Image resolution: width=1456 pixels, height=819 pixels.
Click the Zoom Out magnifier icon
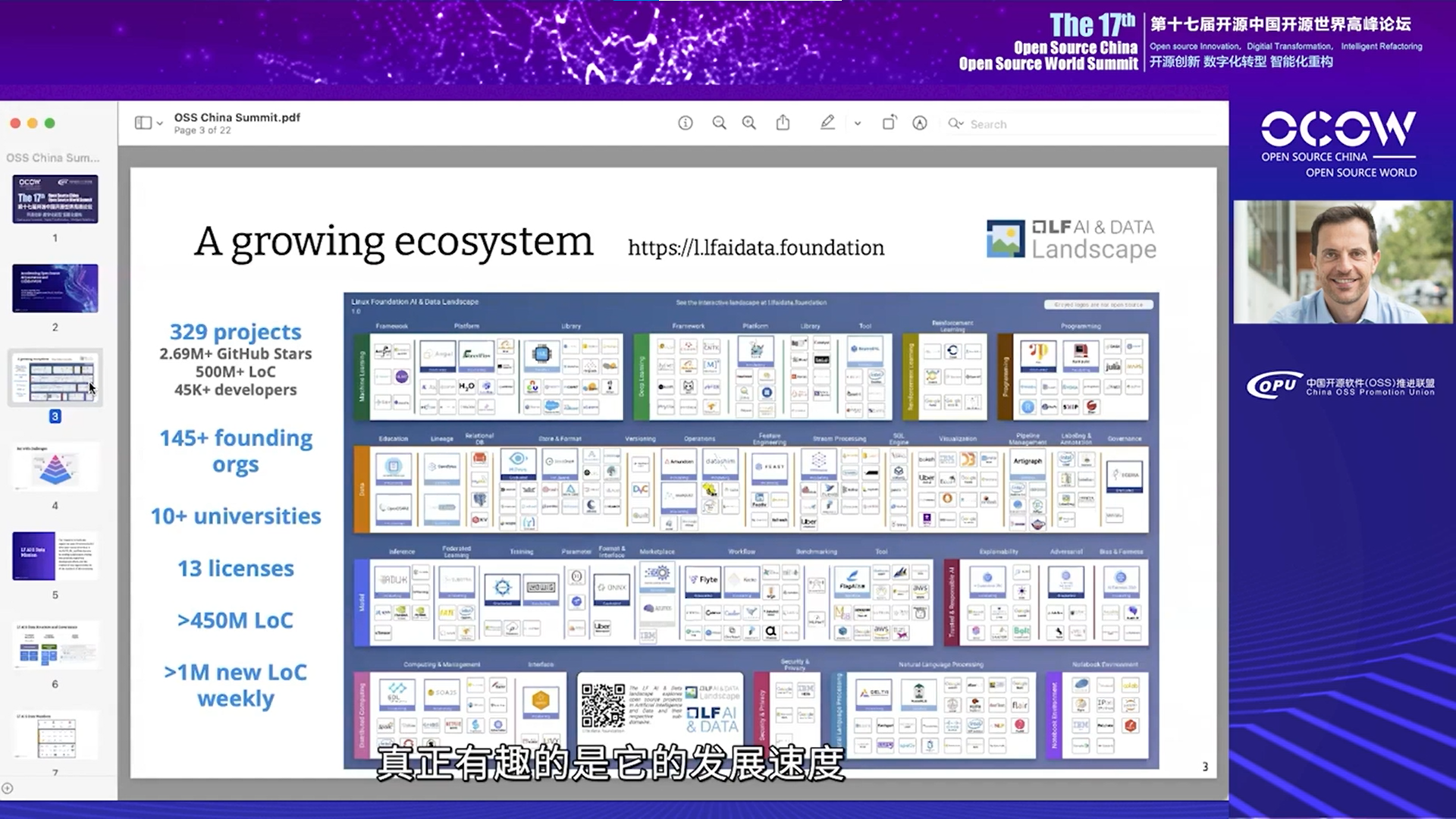(x=719, y=123)
